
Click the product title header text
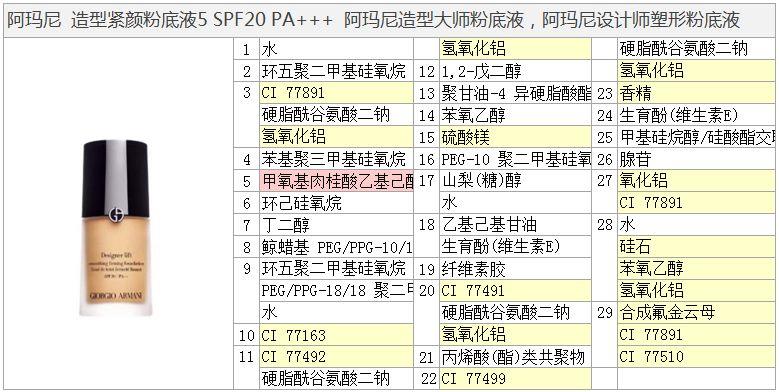point(373,20)
